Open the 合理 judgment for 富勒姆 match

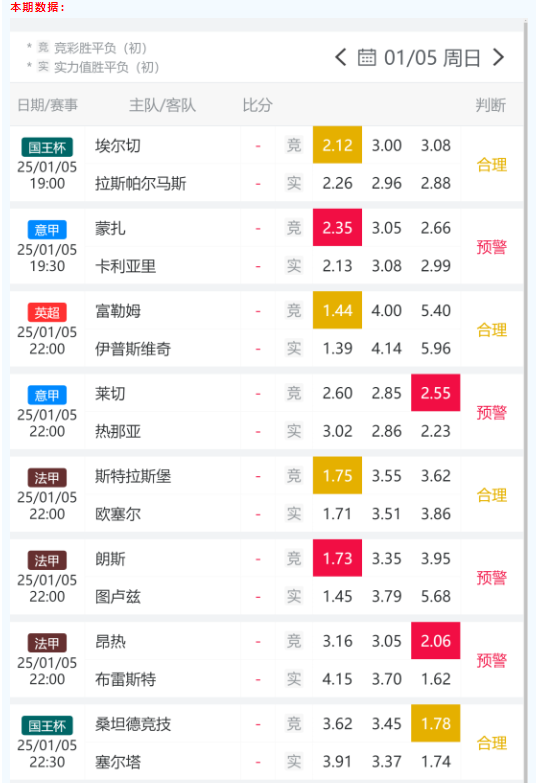click(492, 330)
